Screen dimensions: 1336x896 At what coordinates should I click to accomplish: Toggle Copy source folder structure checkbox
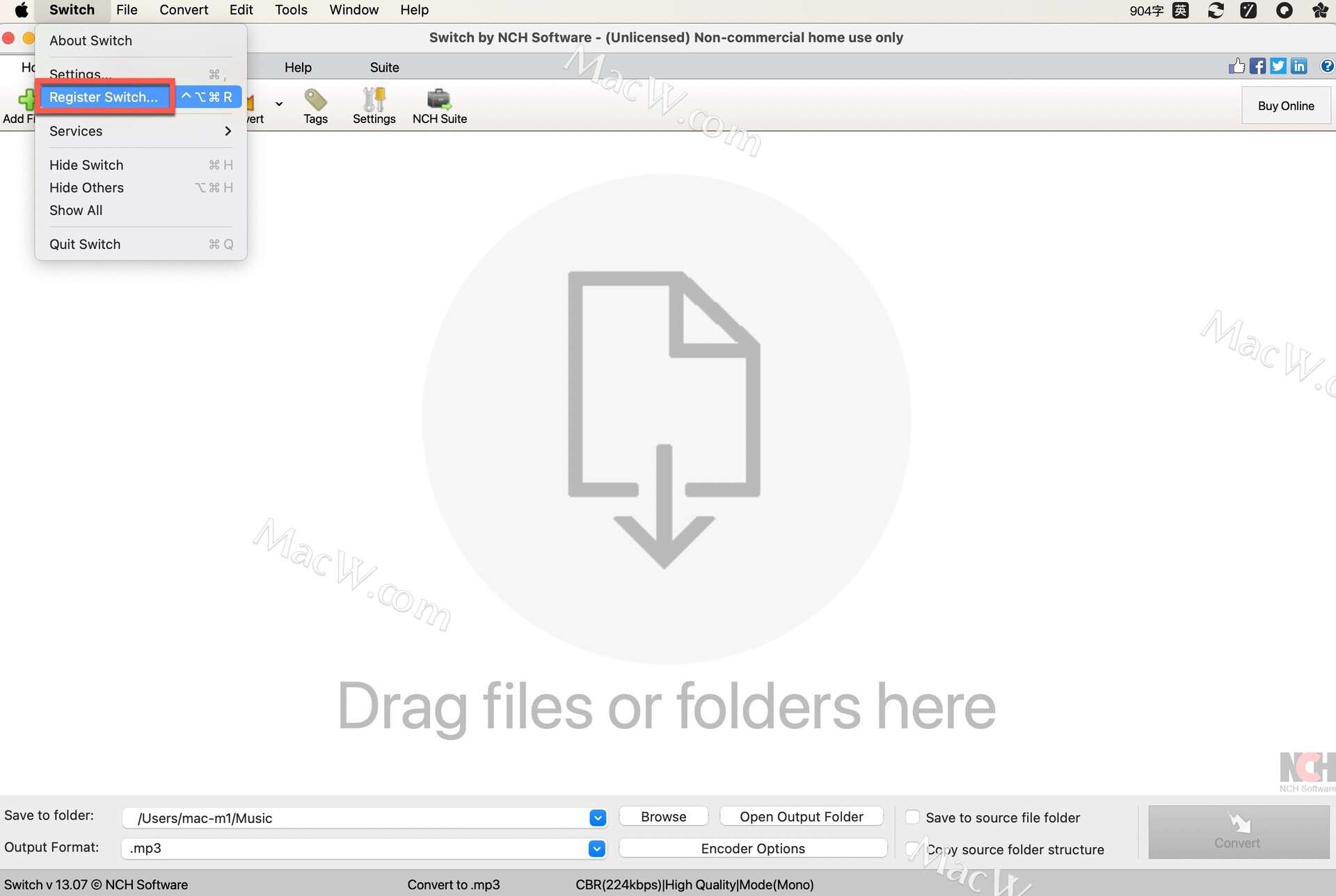(912, 849)
